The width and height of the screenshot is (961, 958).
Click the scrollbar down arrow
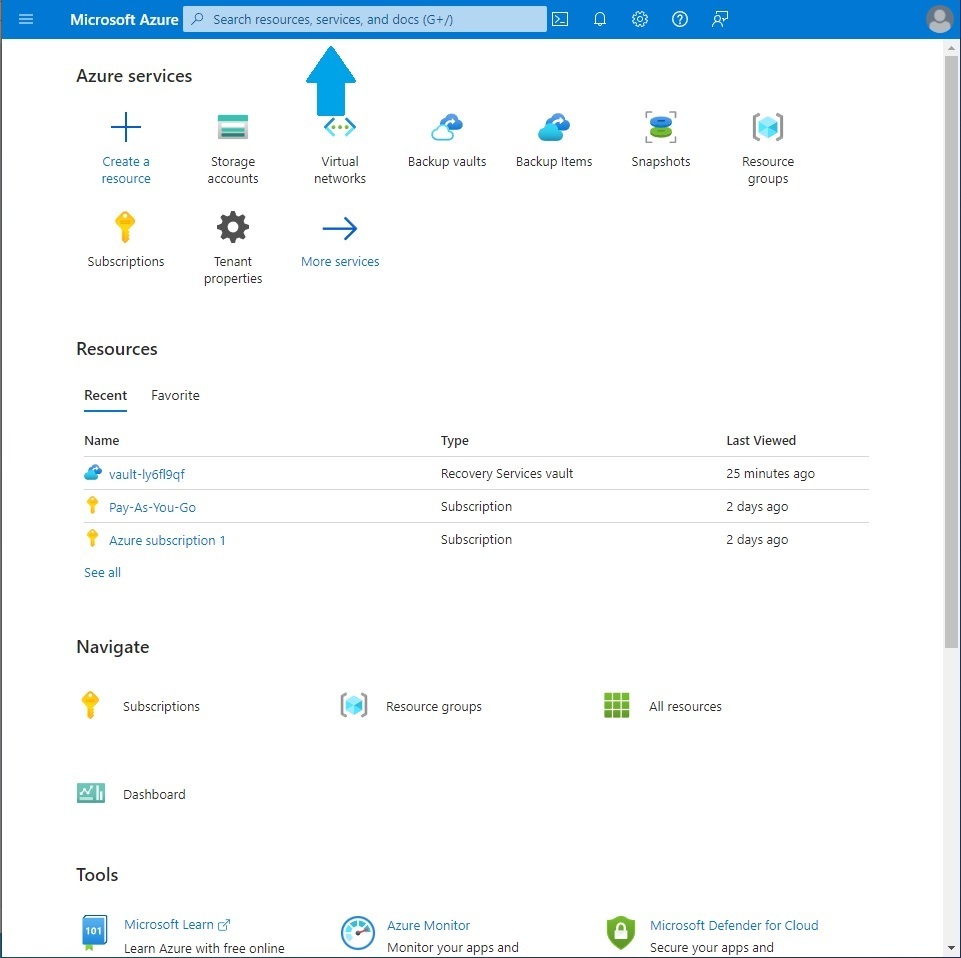click(951, 948)
